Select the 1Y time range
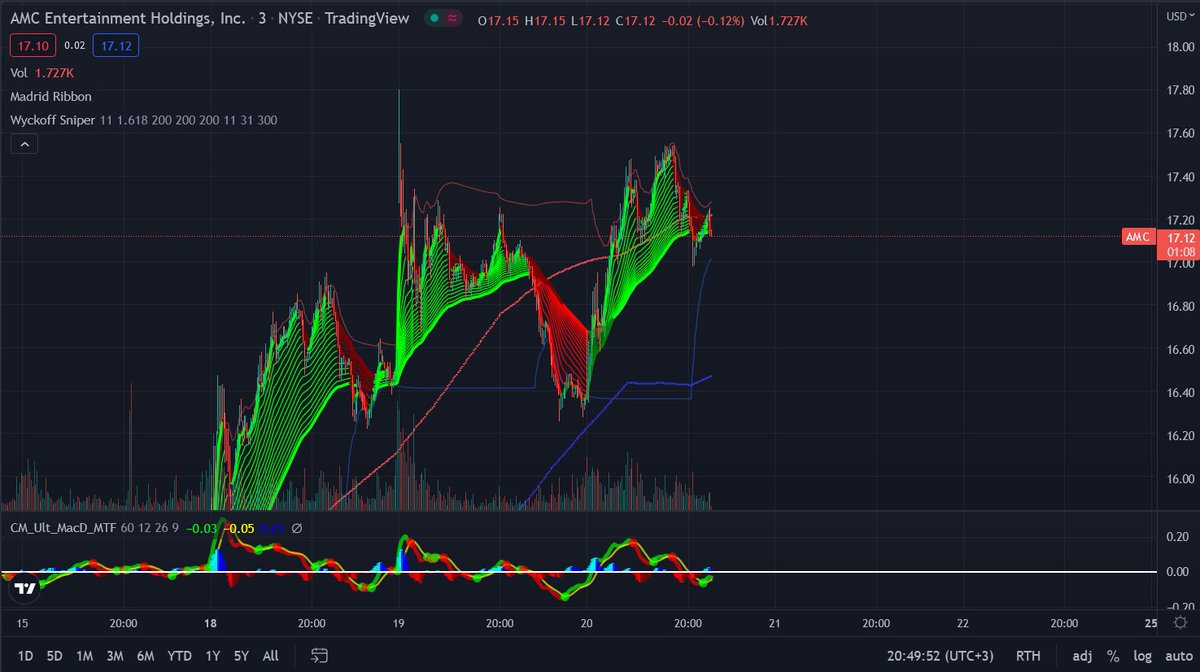The image size is (1200, 672). [212, 656]
